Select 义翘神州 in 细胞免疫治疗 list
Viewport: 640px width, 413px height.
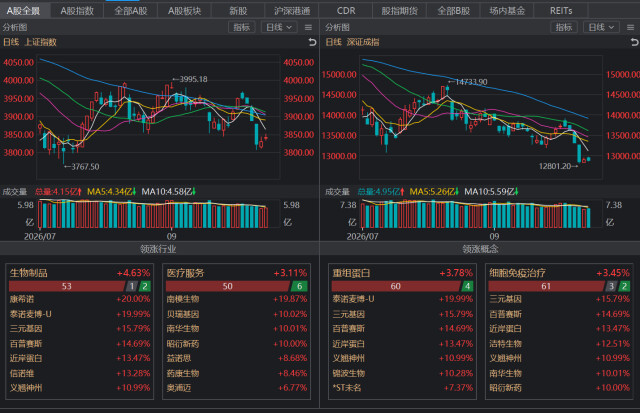(559, 358)
